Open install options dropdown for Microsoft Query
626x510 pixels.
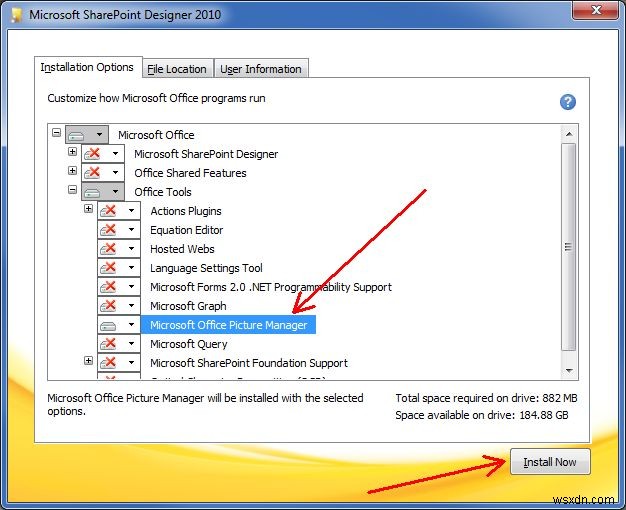131,343
